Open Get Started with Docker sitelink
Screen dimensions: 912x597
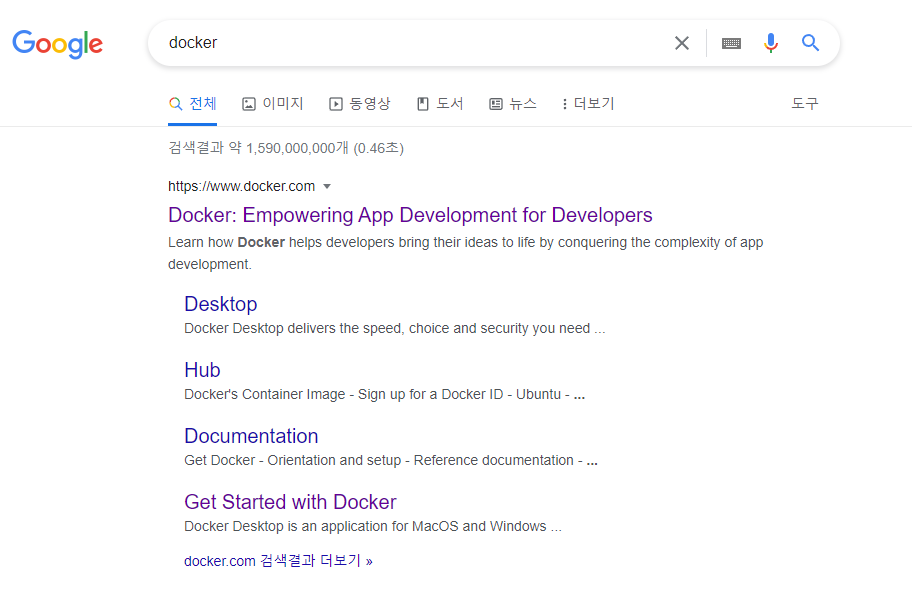290,502
